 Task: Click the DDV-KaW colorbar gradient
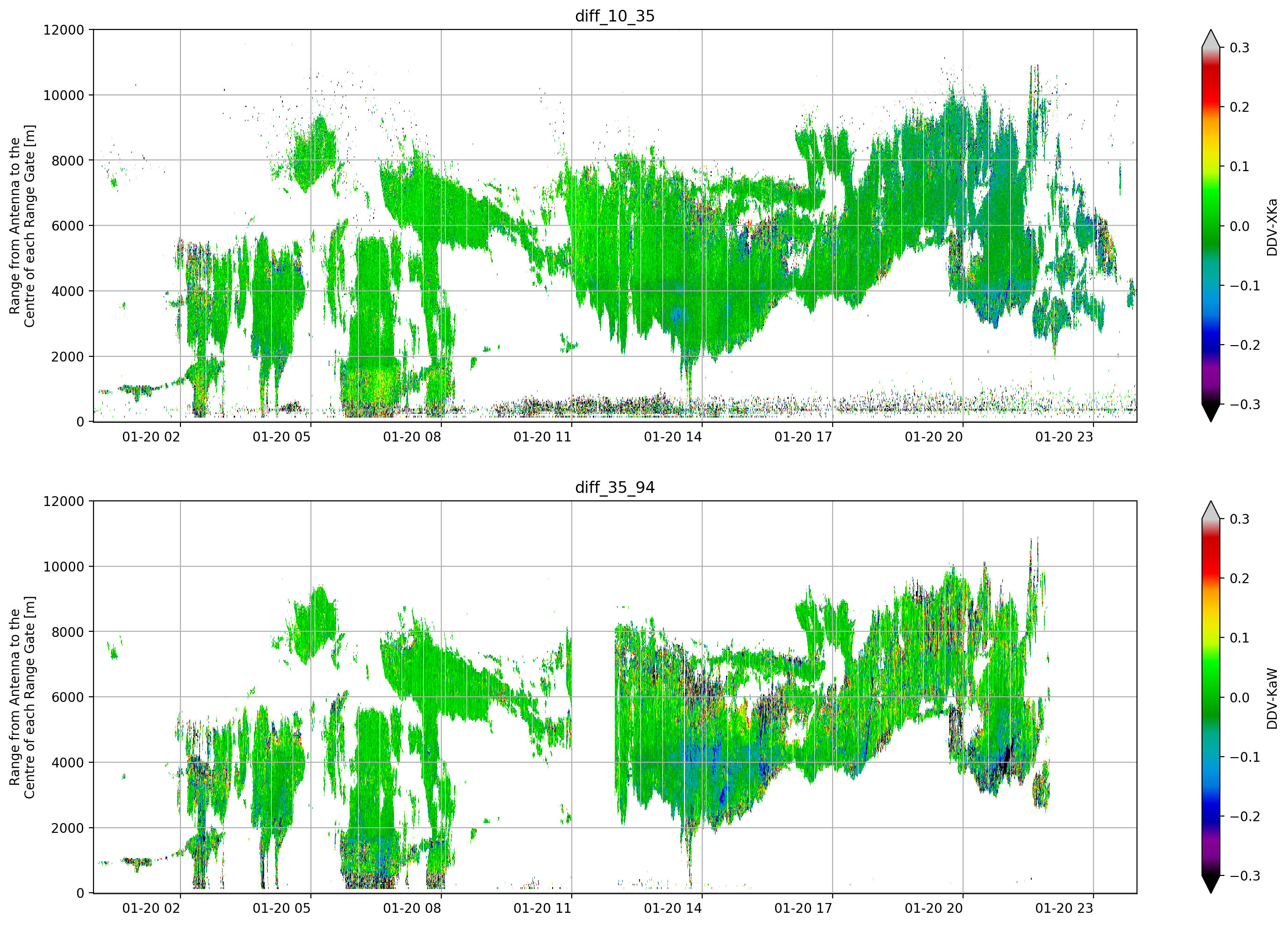(x=1211, y=697)
